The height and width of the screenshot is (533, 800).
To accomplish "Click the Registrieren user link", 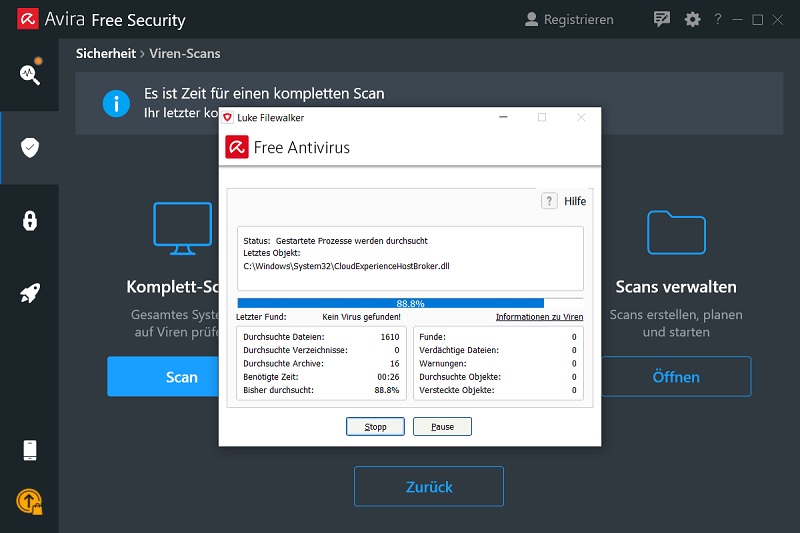I will click(x=569, y=19).
